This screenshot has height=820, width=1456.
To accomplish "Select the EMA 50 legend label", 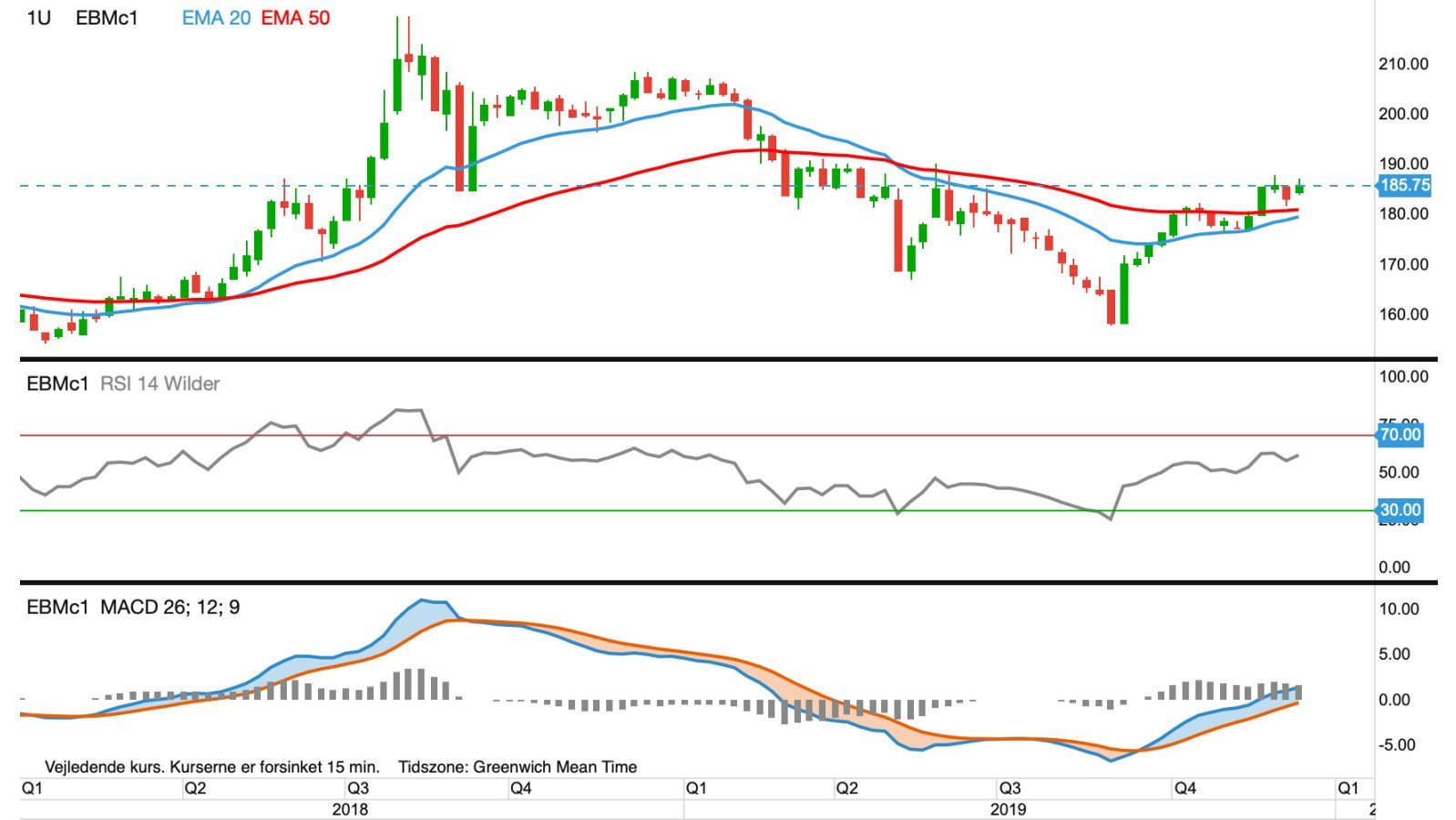I will (x=295, y=17).
